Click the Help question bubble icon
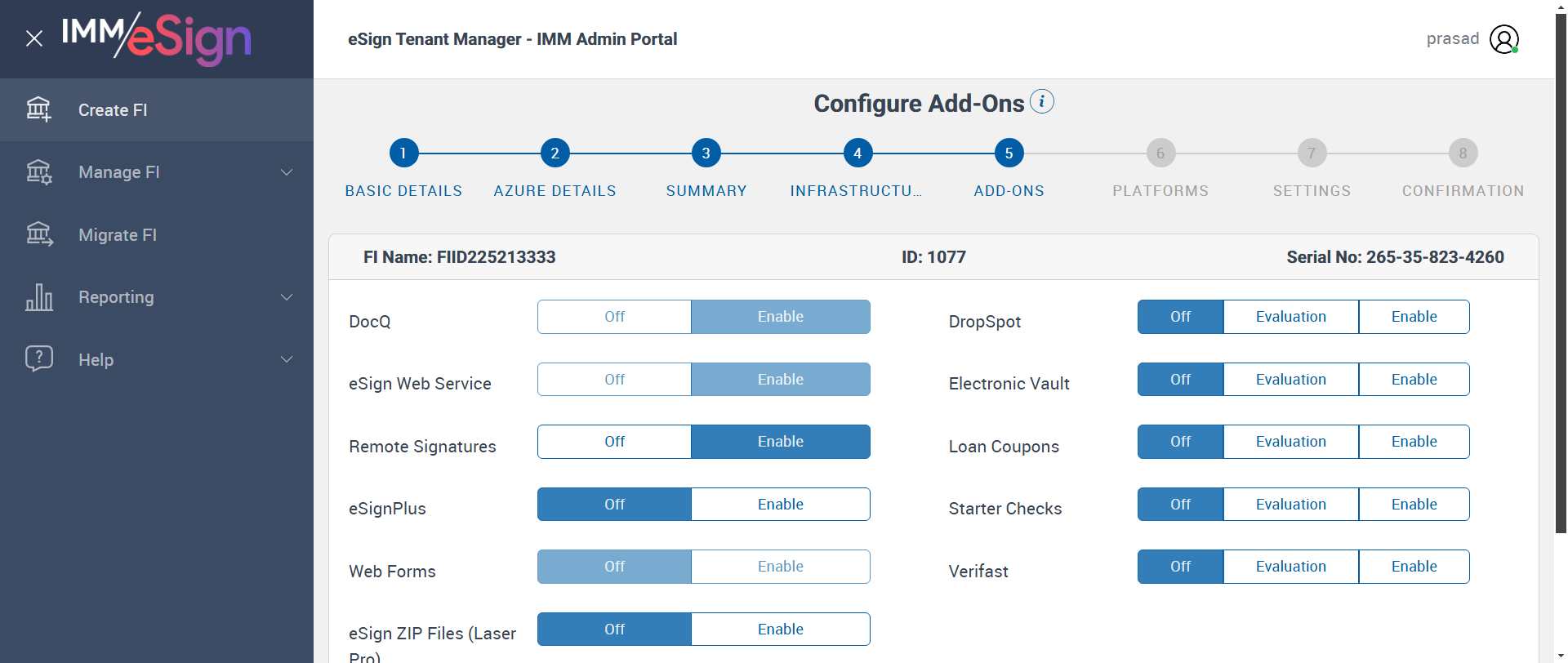Viewport: 1568px width, 663px height. [38, 359]
